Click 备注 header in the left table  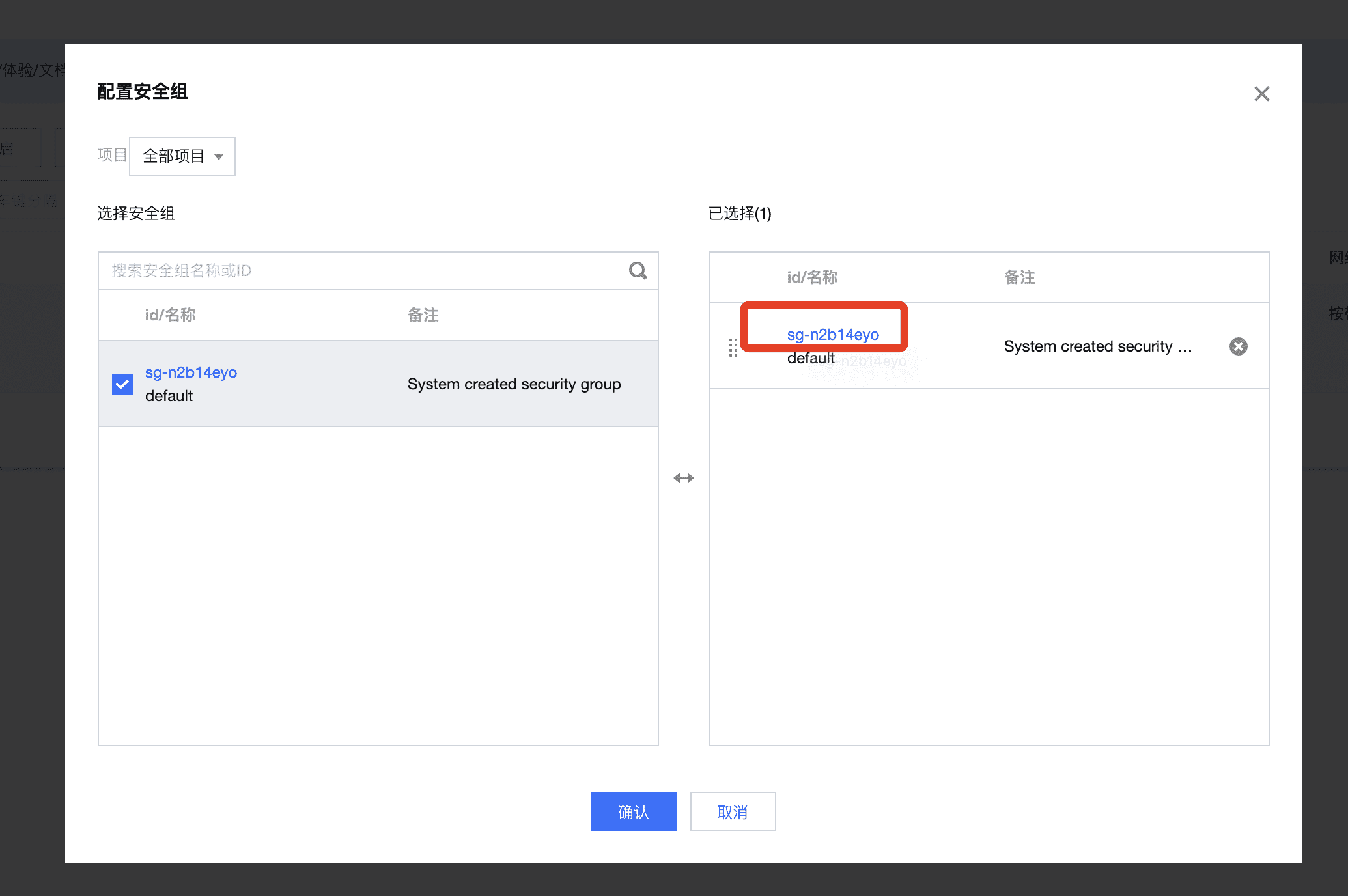tap(423, 315)
